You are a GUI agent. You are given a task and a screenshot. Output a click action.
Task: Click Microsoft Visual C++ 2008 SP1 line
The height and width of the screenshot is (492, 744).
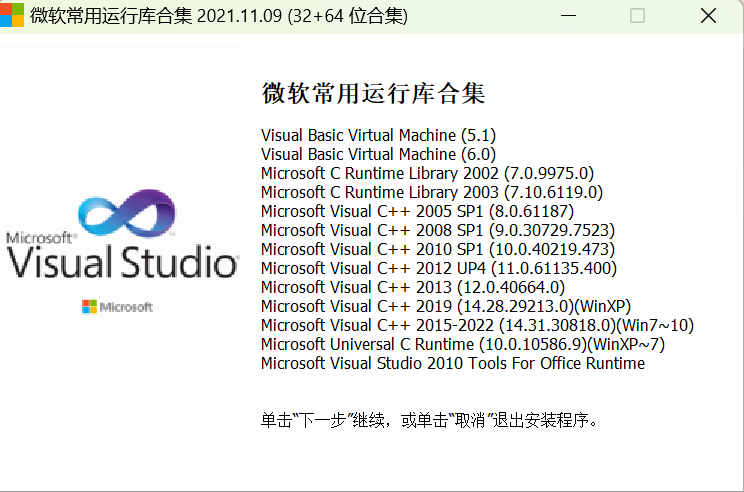437,230
